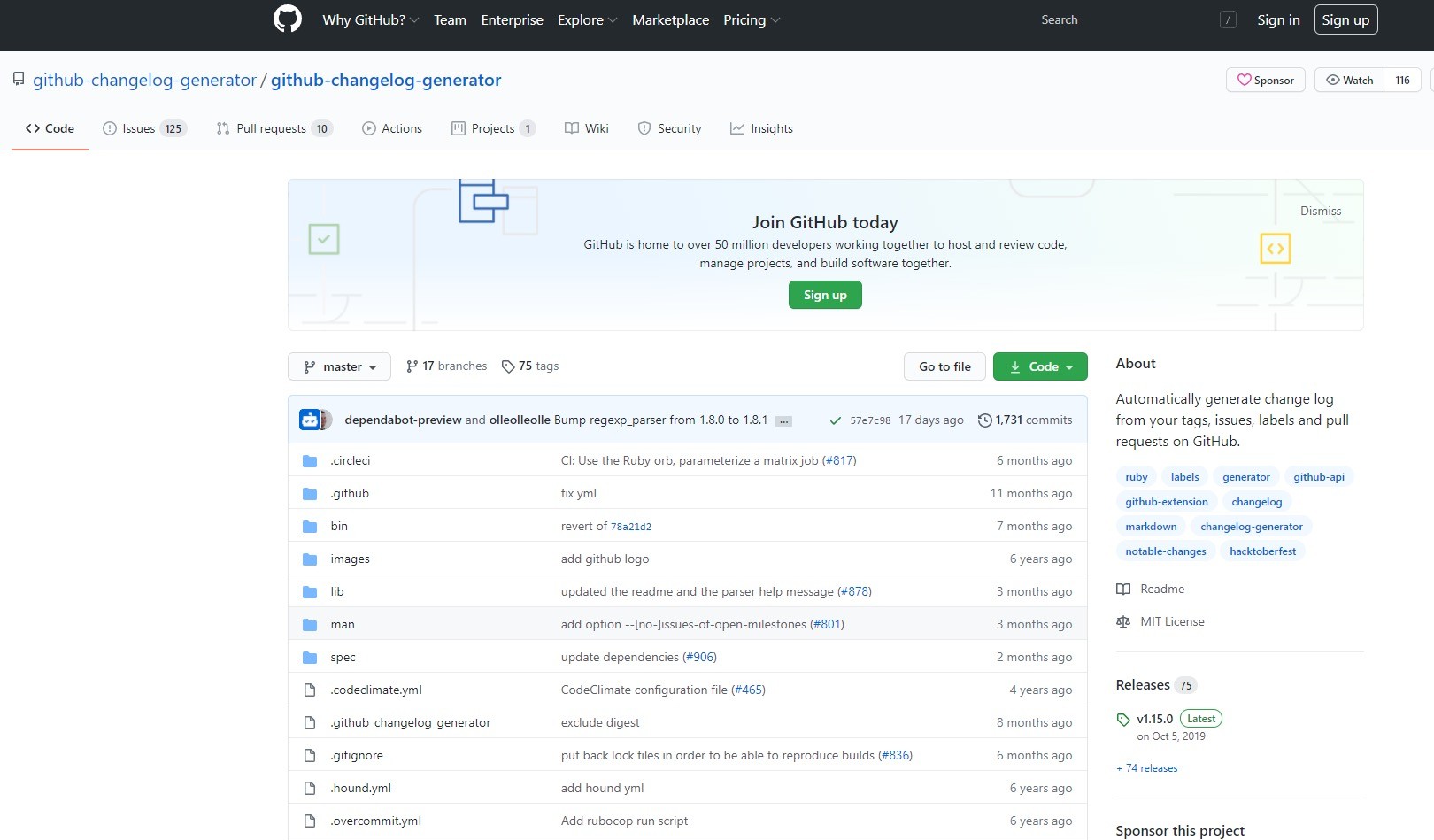The height and width of the screenshot is (840, 1434).
Task: Switch to the Pull requests tab
Action: [x=274, y=128]
